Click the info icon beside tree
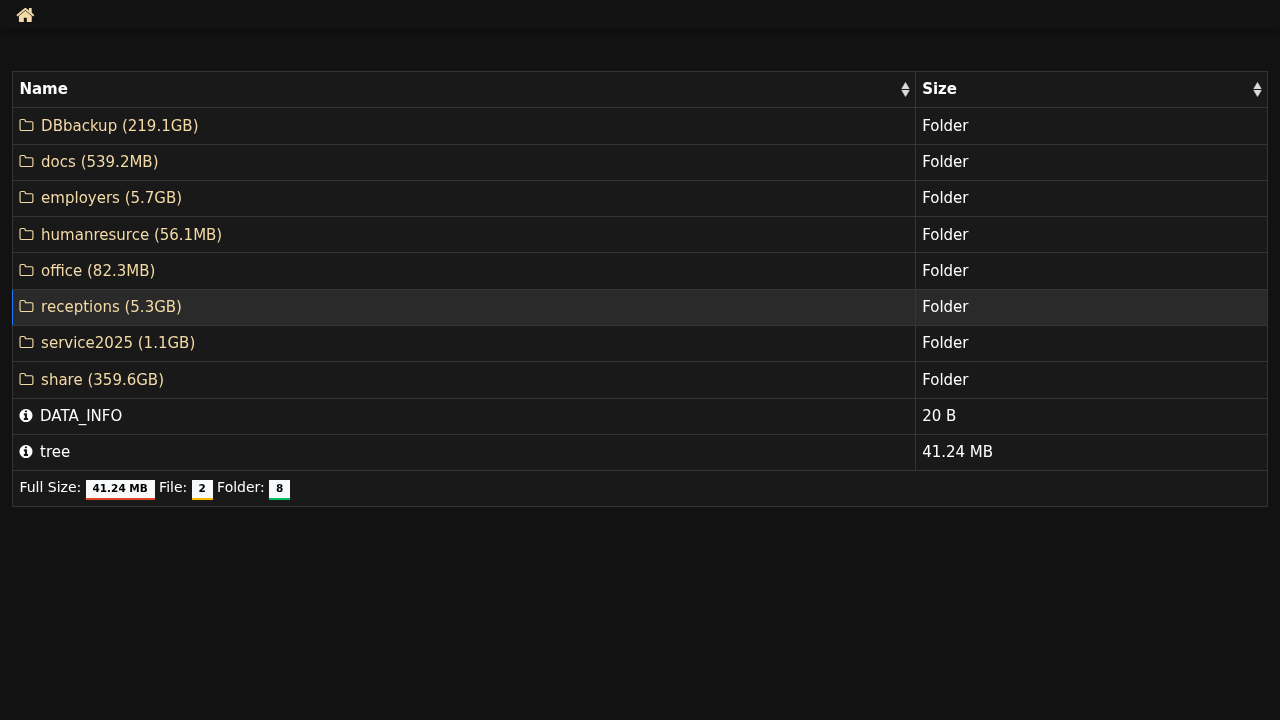Image resolution: width=1280 pixels, height=720 pixels. [26, 452]
